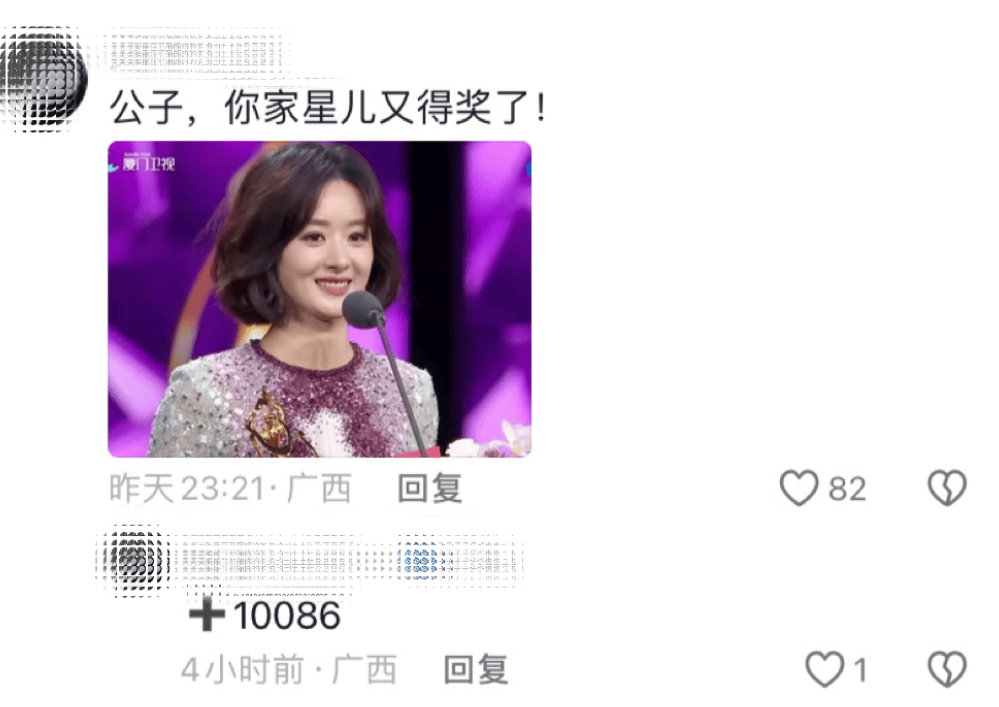The height and width of the screenshot is (707, 999).
Task: Select the +10086 reply text
Action: coord(264,615)
